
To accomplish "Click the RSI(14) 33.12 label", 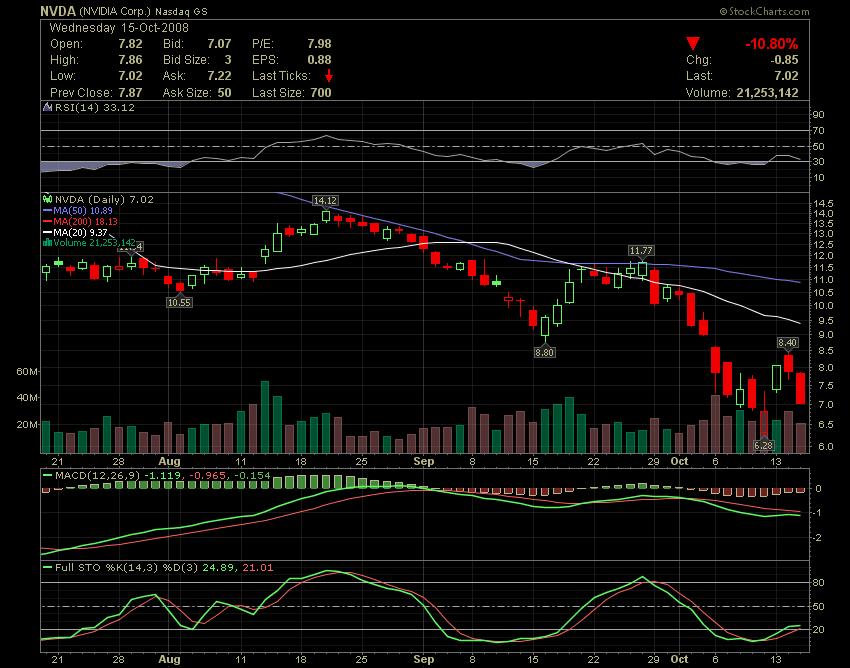I will (95, 107).
